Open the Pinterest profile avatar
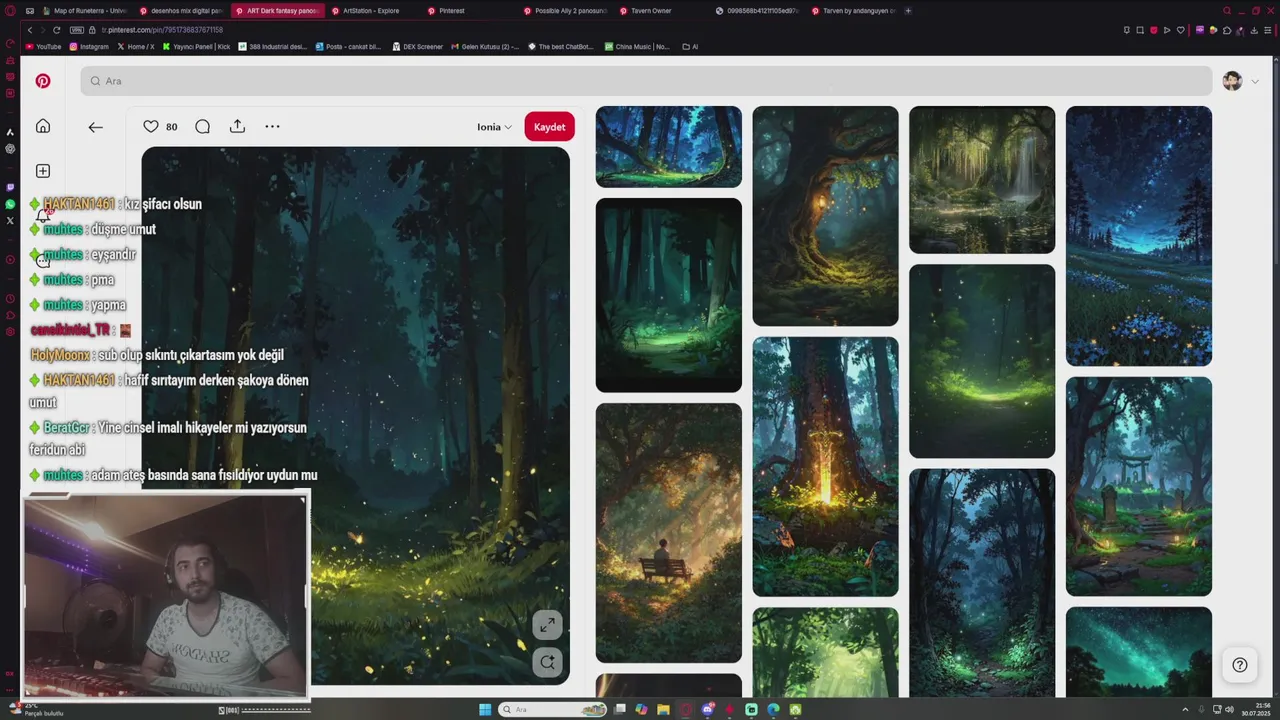The image size is (1280, 720). click(x=1232, y=81)
